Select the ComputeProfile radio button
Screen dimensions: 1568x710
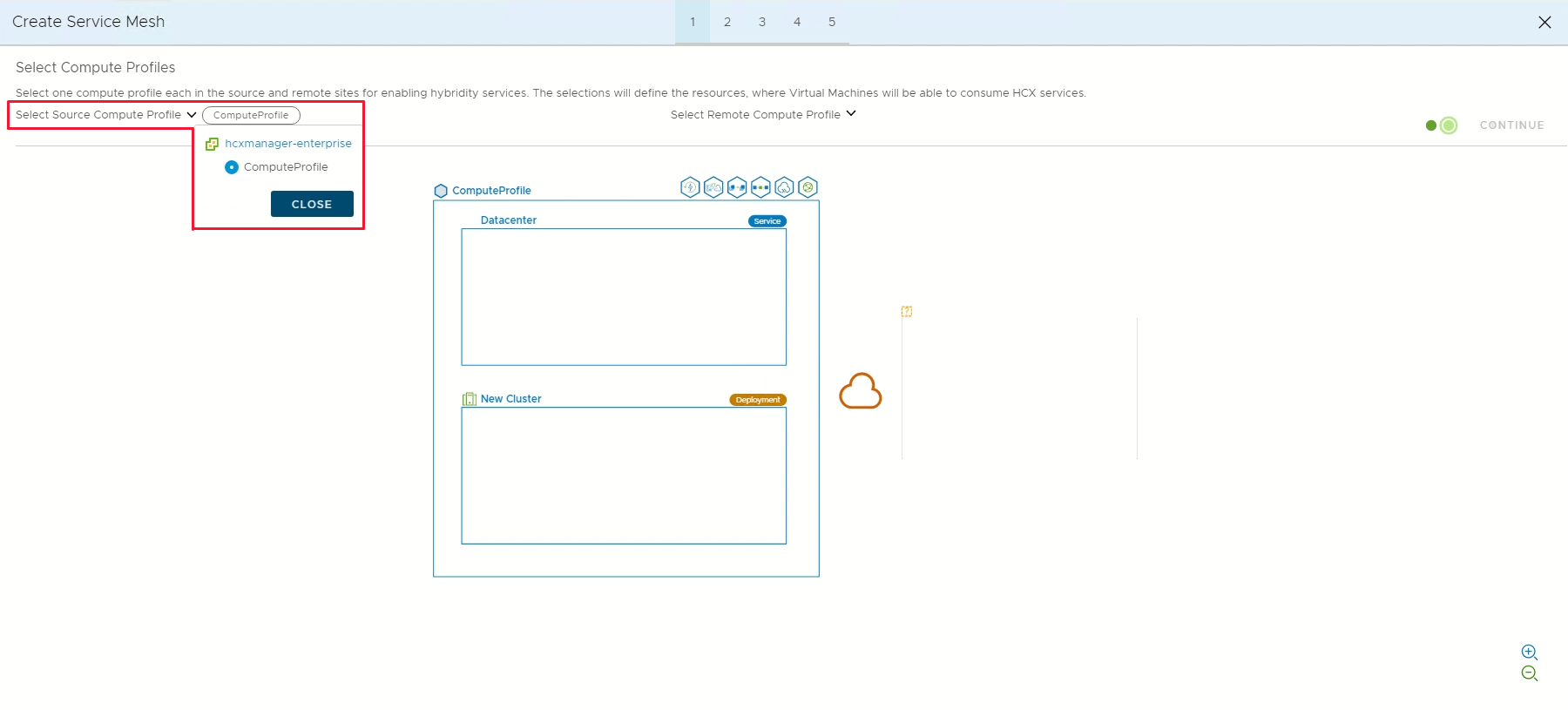pyautogui.click(x=232, y=167)
